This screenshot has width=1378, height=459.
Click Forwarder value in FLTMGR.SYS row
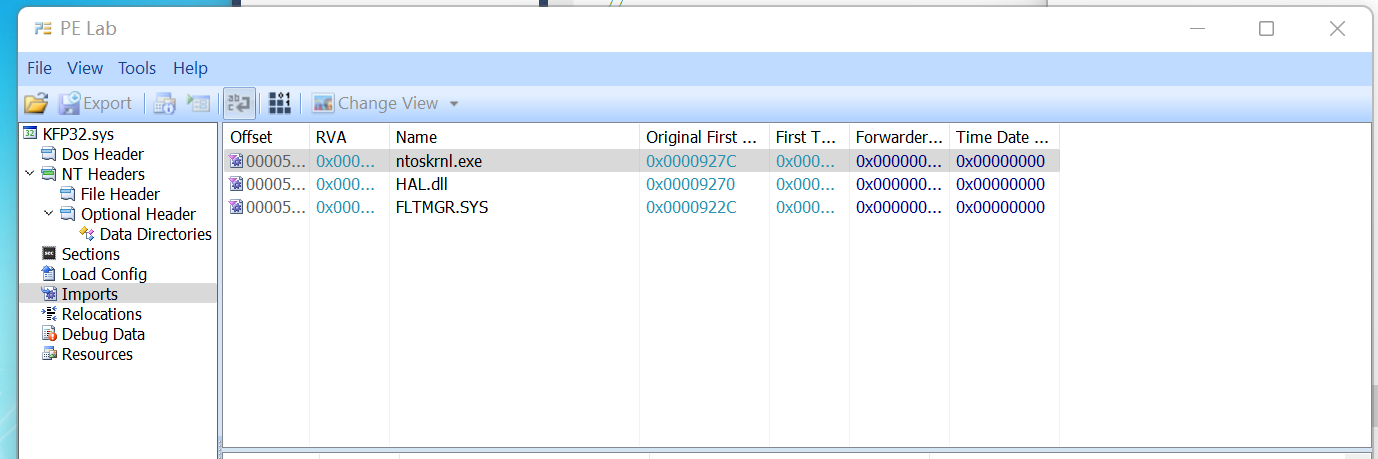pyautogui.click(x=899, y=207)
